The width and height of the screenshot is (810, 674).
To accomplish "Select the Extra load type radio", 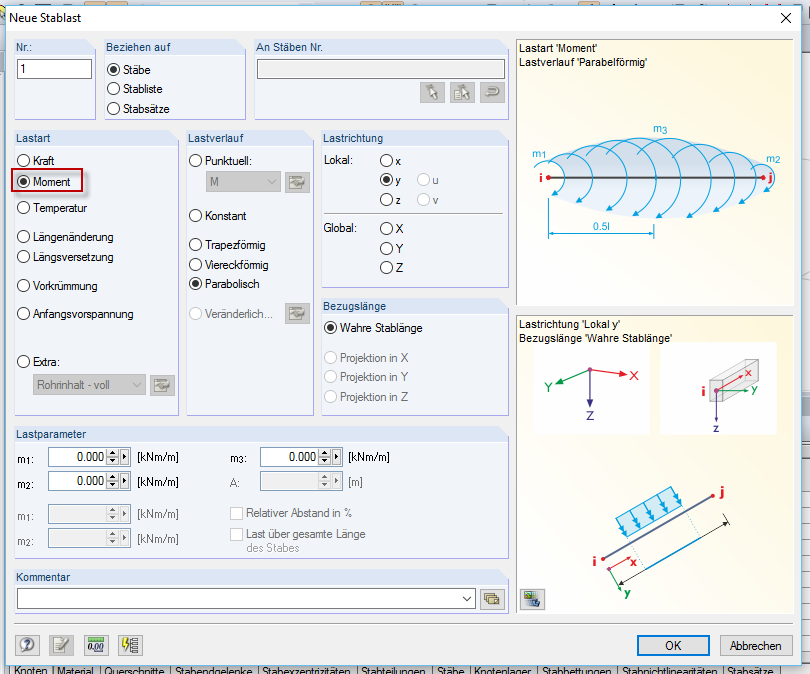I will coord(23,362).
